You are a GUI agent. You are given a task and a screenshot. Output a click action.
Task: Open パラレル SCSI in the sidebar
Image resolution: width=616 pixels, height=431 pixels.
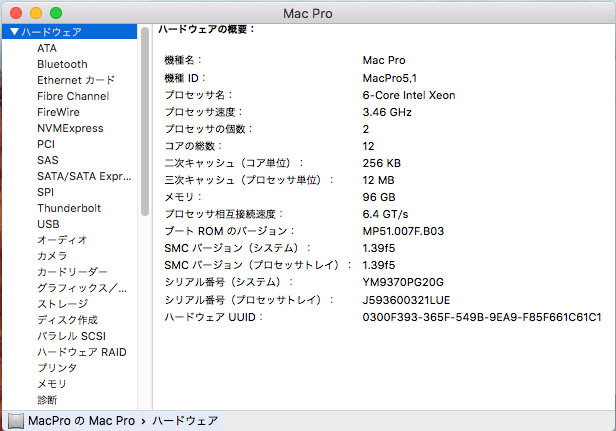tap(72, 336)
